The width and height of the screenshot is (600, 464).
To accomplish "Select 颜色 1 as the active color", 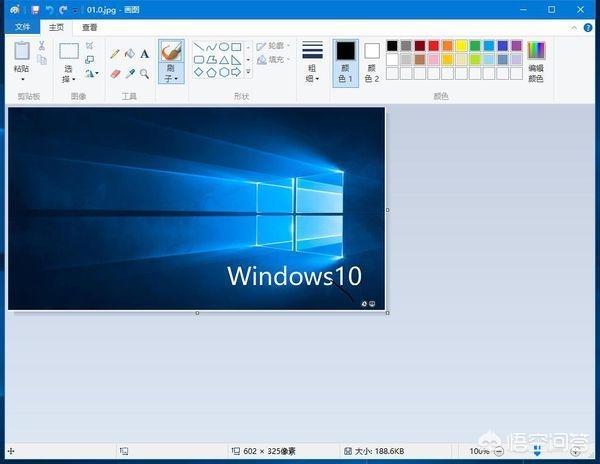I will [x=345, y=62].
